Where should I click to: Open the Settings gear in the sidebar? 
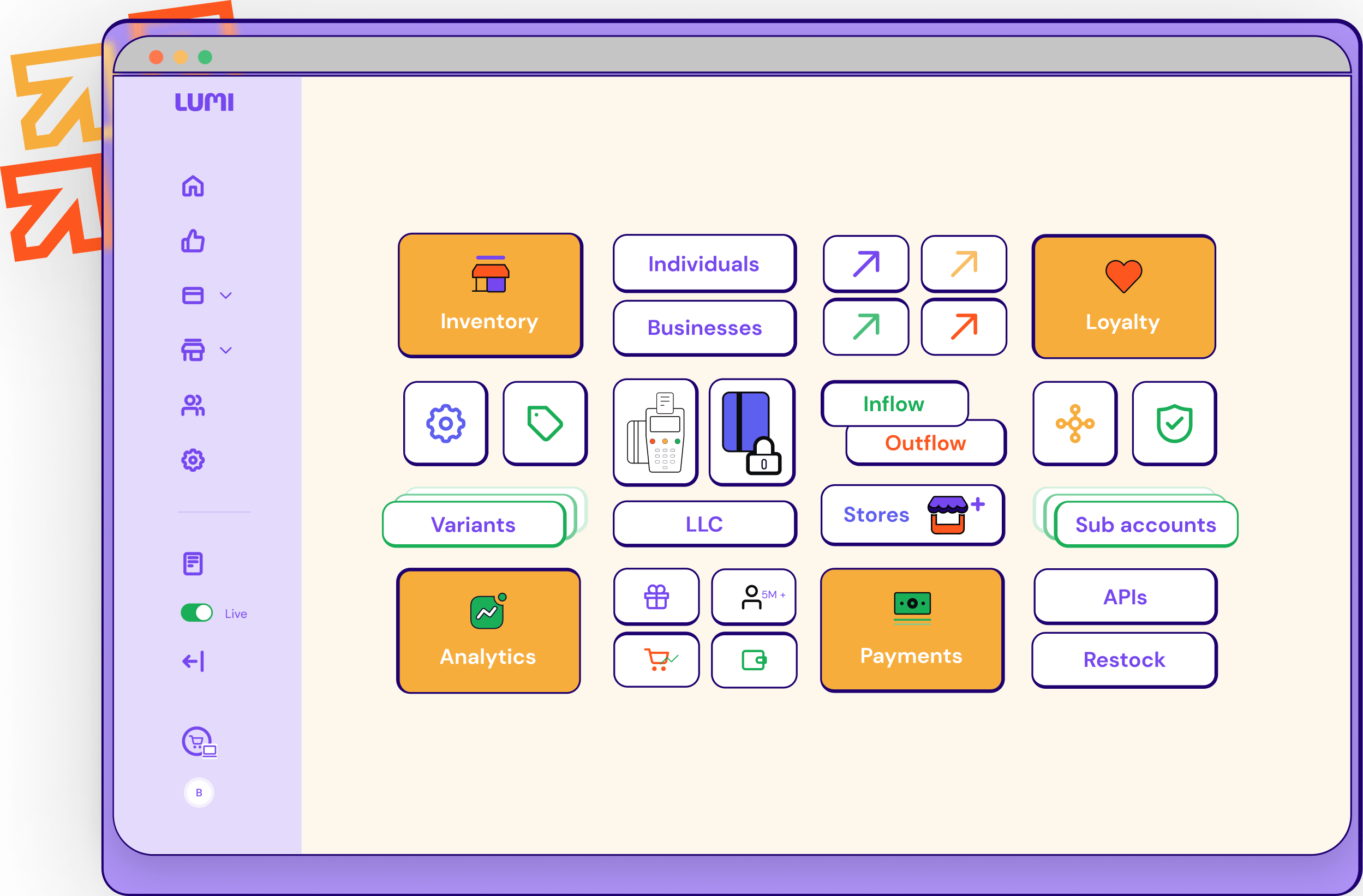pyautogui.click(x=193, y=459)
